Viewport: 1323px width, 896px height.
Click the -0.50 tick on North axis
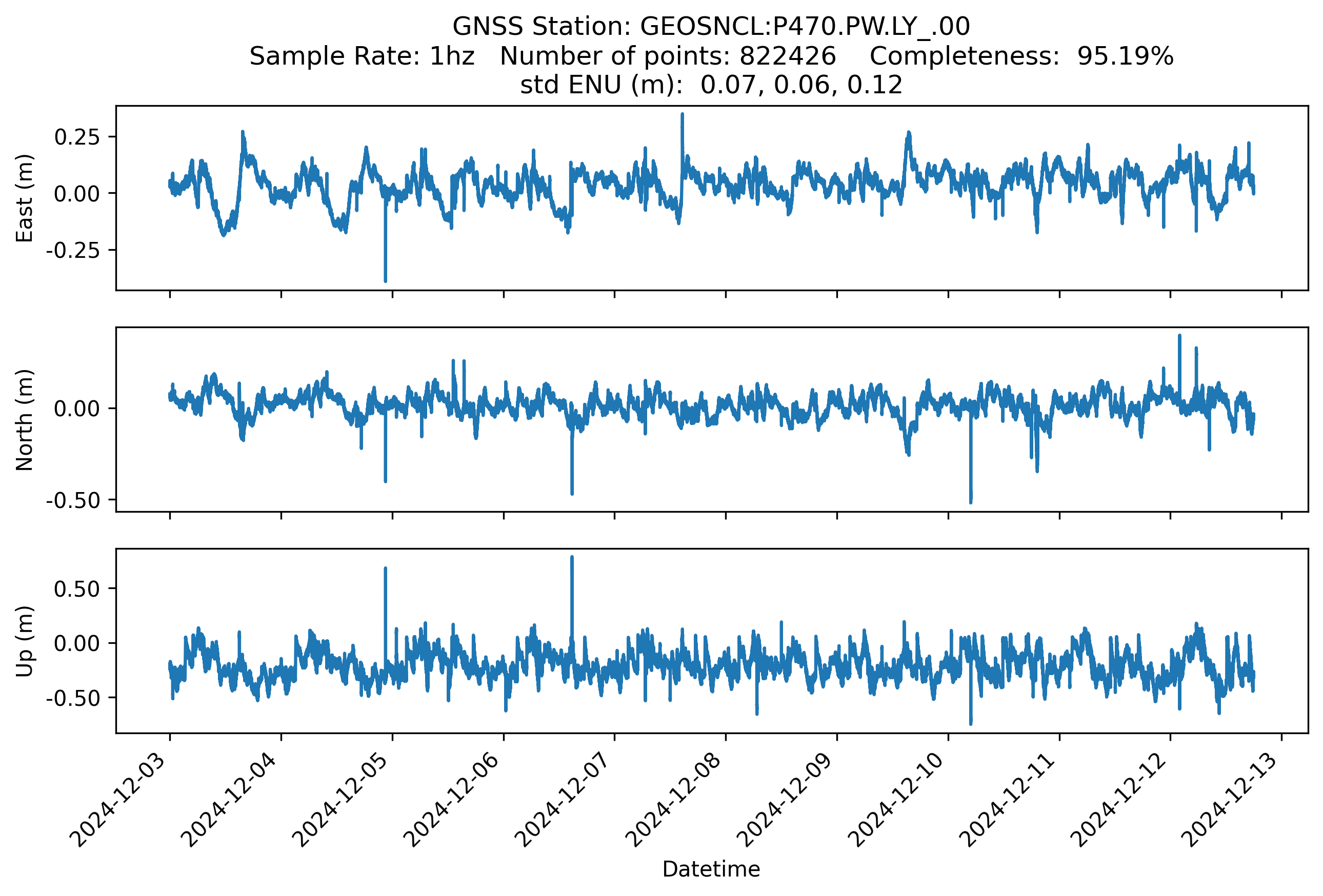(x=73, y=501)
